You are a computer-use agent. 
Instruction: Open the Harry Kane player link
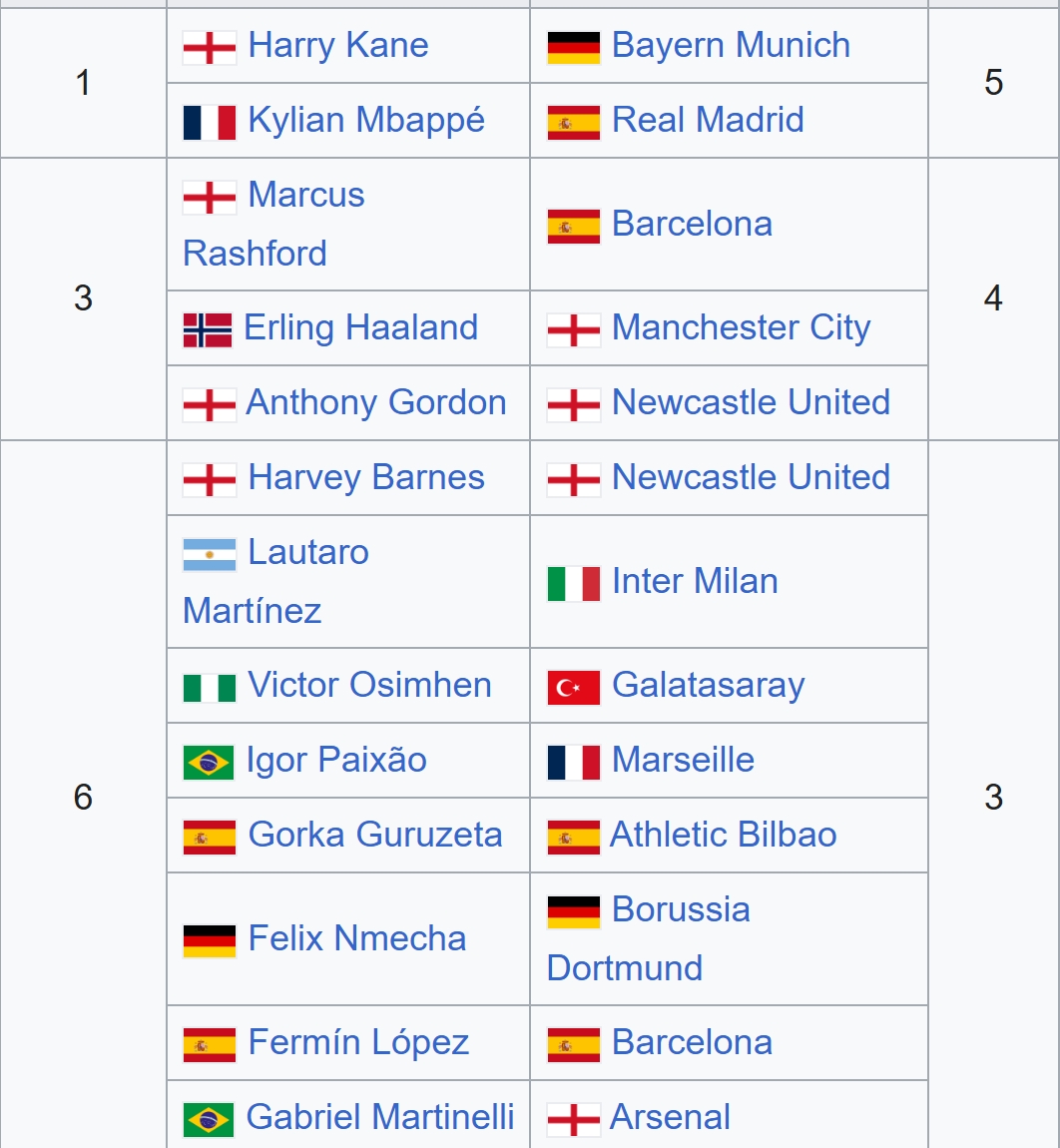(x=337, y=45)
